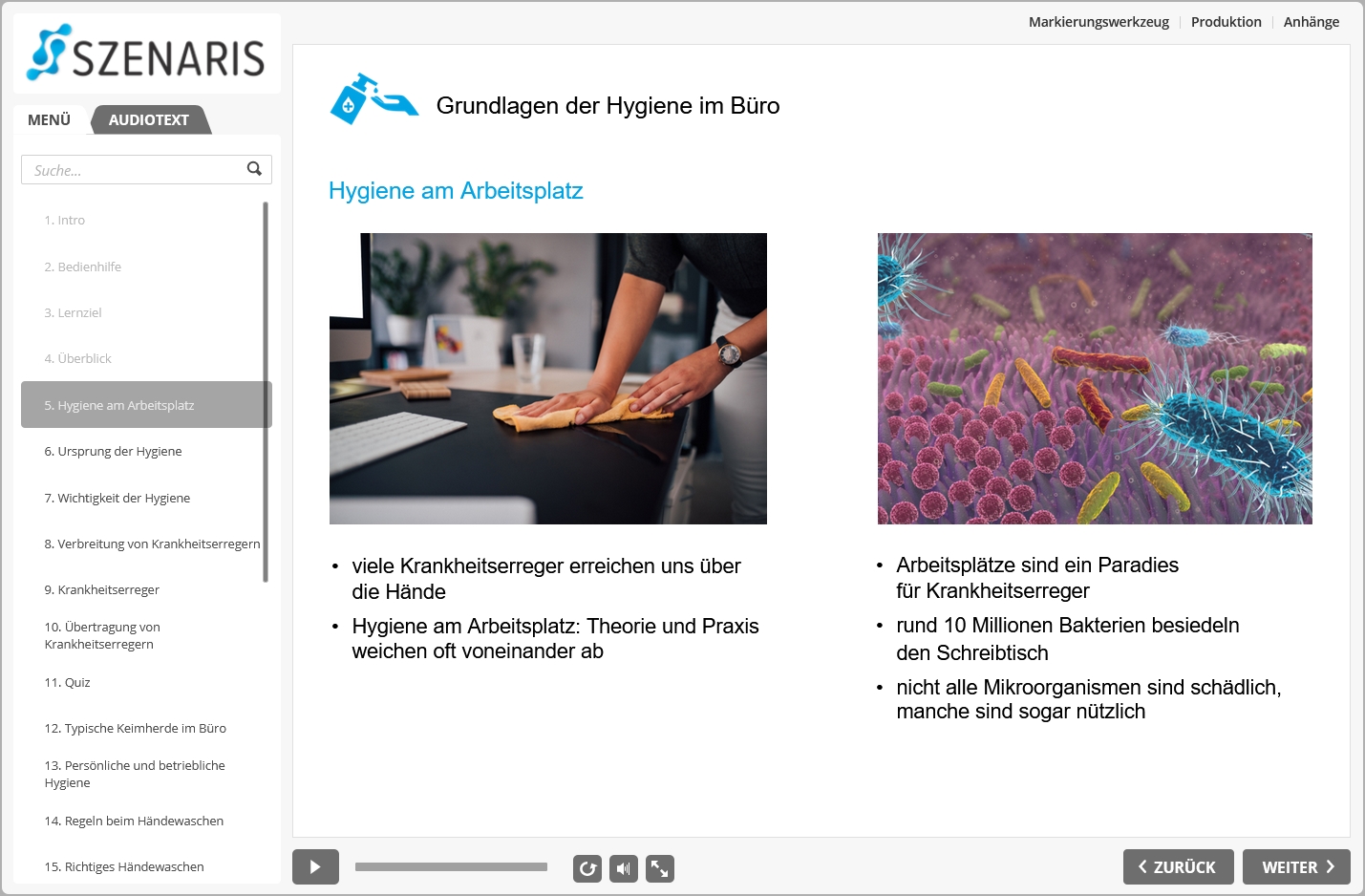Open chapter 15. Richtiges Händewaschen
This screenshot has width=1365, height=896.
coord(146,866)
